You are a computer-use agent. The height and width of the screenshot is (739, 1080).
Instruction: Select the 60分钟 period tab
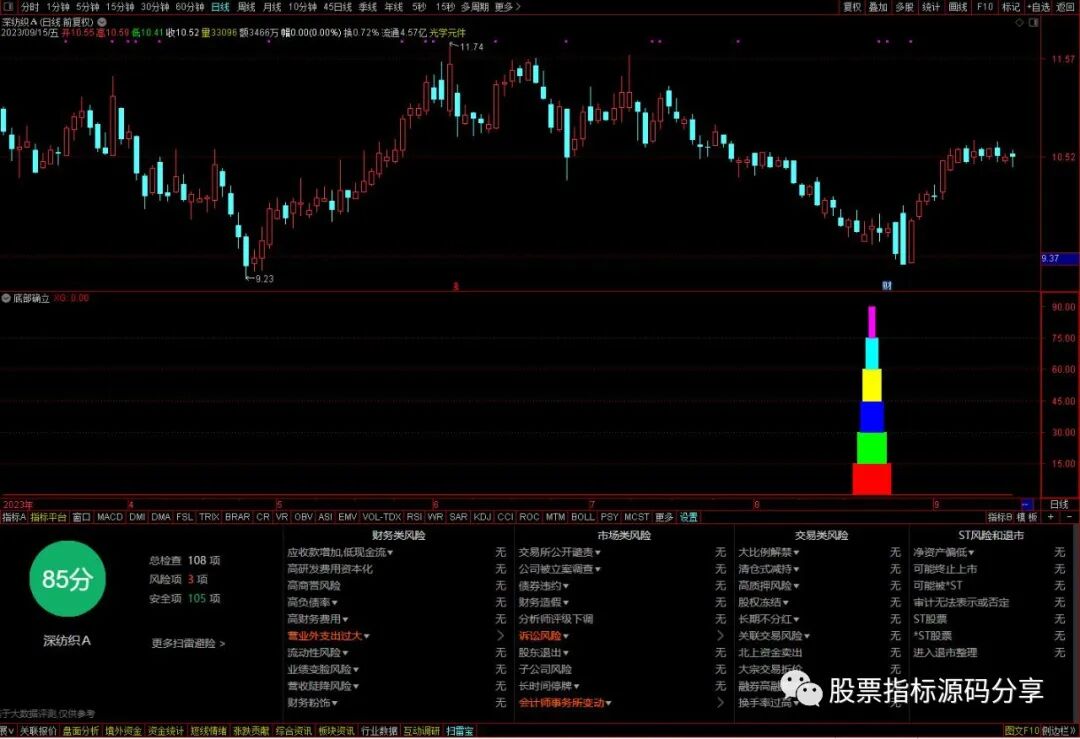[189, 6]
